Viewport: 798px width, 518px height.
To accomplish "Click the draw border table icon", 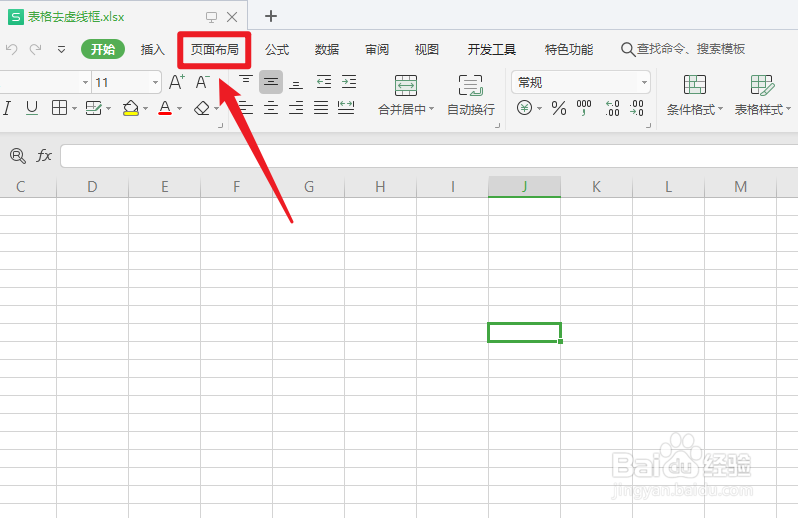I will point(94,108).
